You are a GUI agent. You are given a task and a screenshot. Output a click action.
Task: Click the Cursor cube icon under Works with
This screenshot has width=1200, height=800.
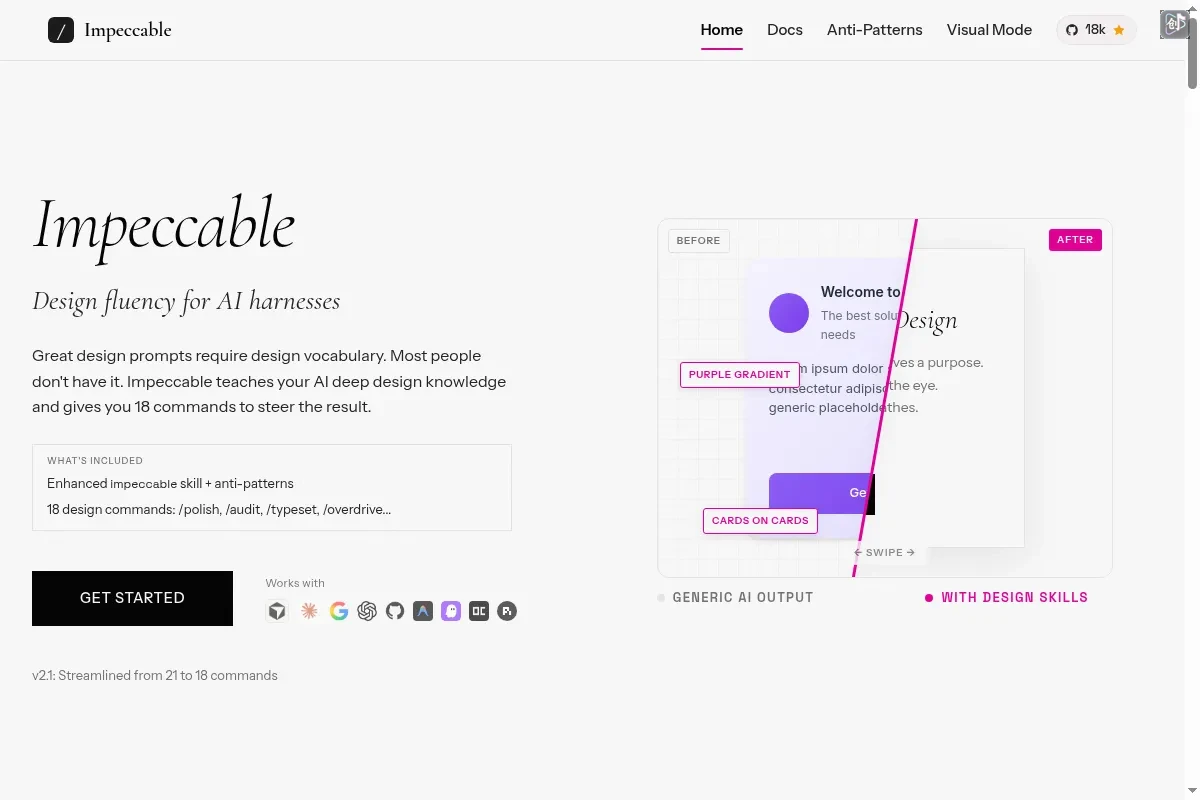(277, 611)
